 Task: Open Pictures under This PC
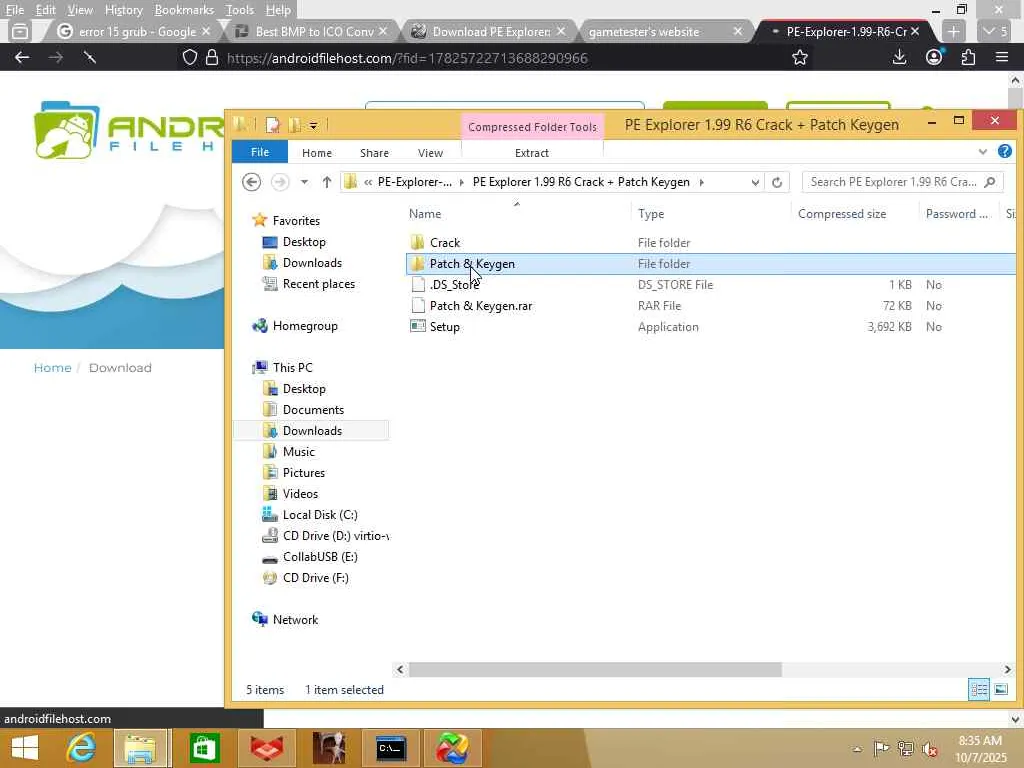(x=304, y=473)
